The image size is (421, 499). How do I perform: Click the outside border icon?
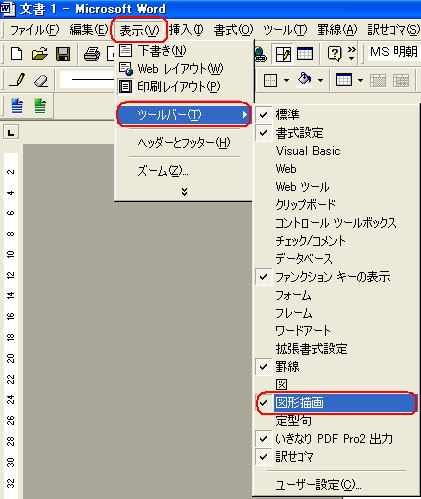point(270,80)
